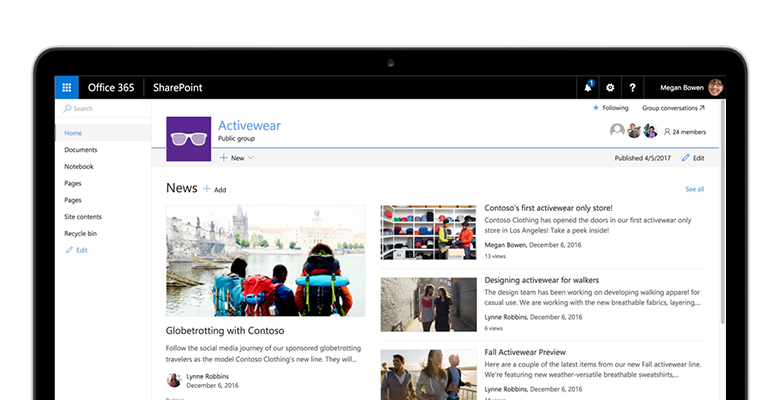This screenshot has width=782, height=400.
Task: Click the search magnifier icon
Action: point(67,108)
